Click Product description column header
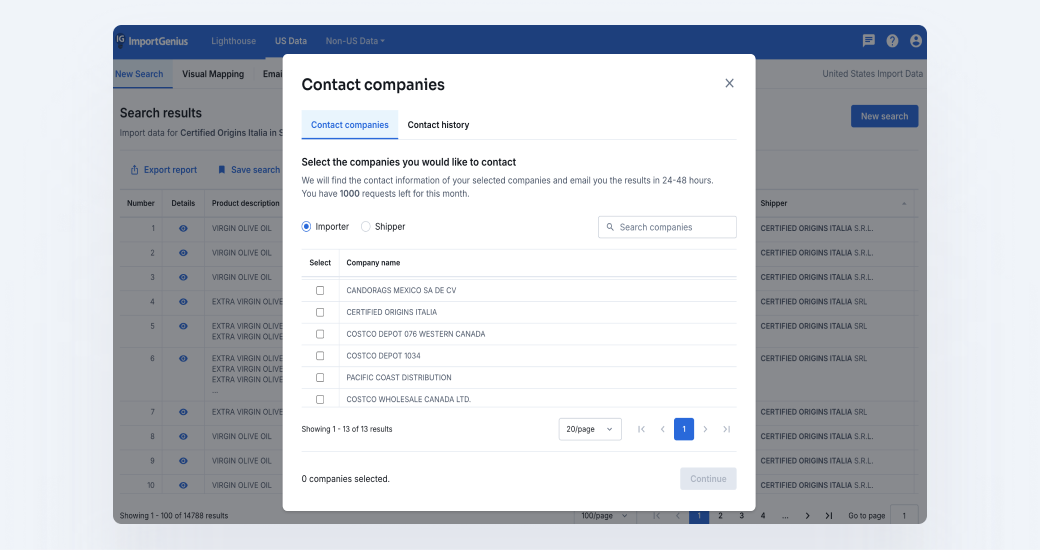Screen dimensions: 1040x550 (x=245, y=204)
